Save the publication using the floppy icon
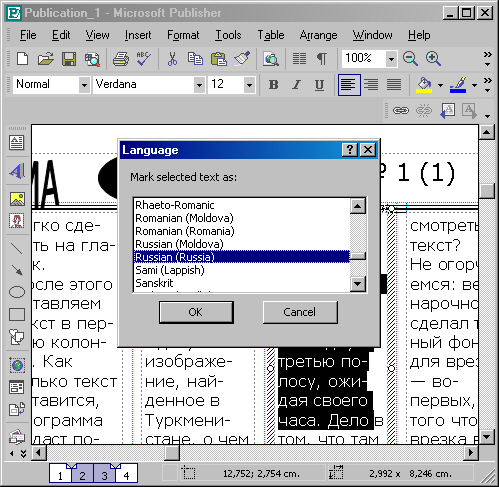Viewport: 499px width, 487px height. coord(69,59)
